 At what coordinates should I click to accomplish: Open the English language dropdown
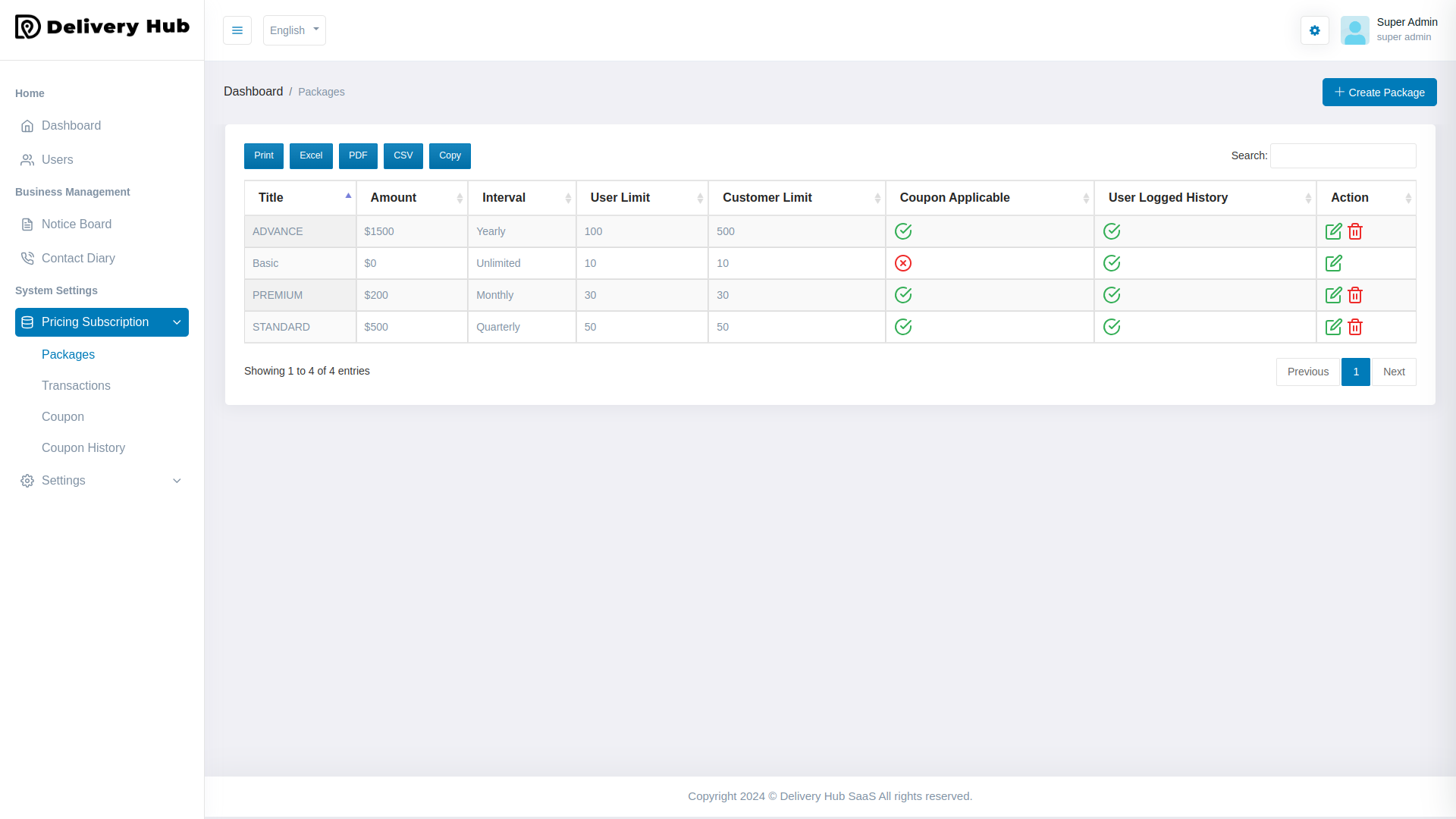point(294,30)
